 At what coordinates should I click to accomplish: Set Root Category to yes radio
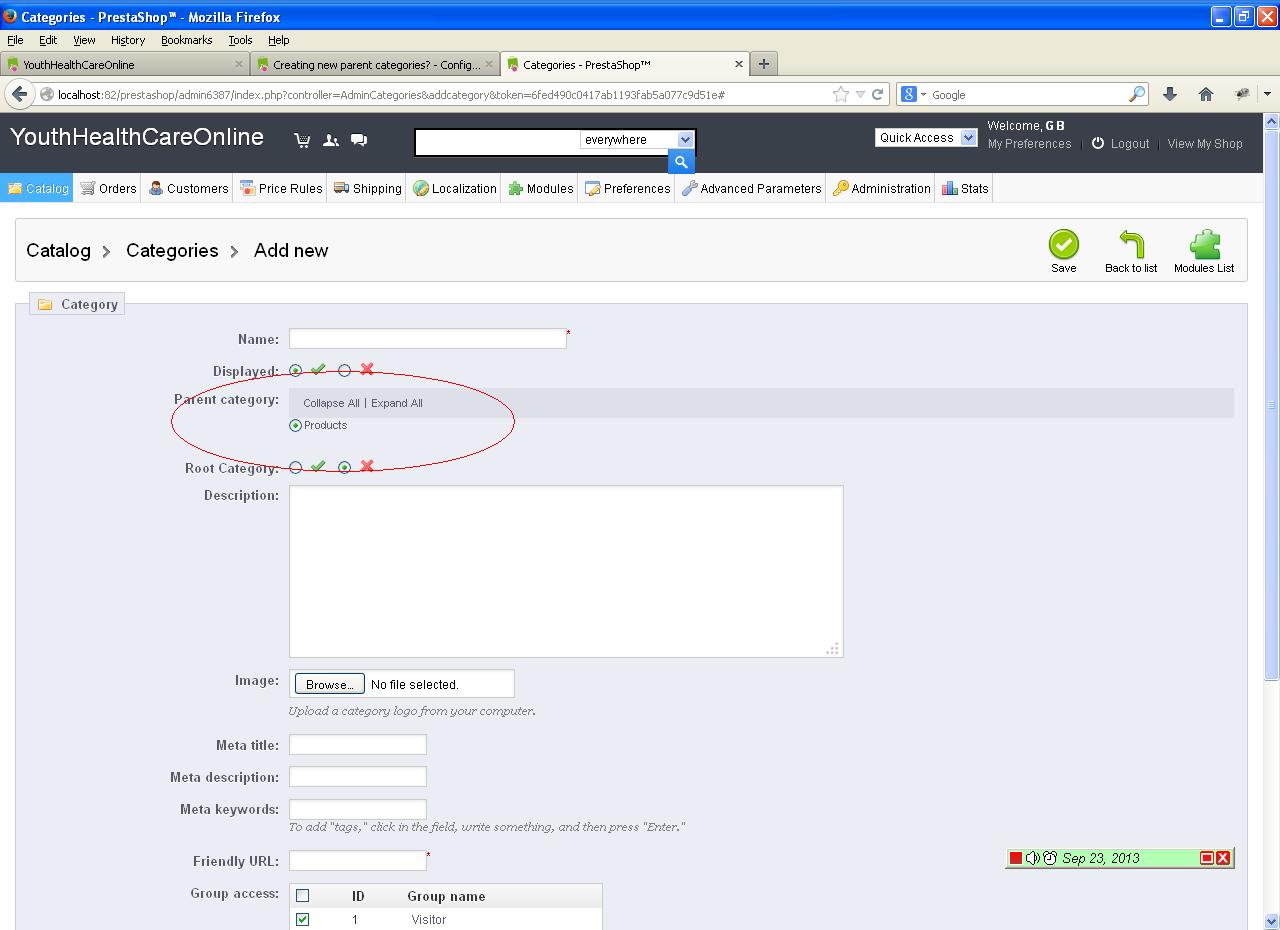(295, 467)
